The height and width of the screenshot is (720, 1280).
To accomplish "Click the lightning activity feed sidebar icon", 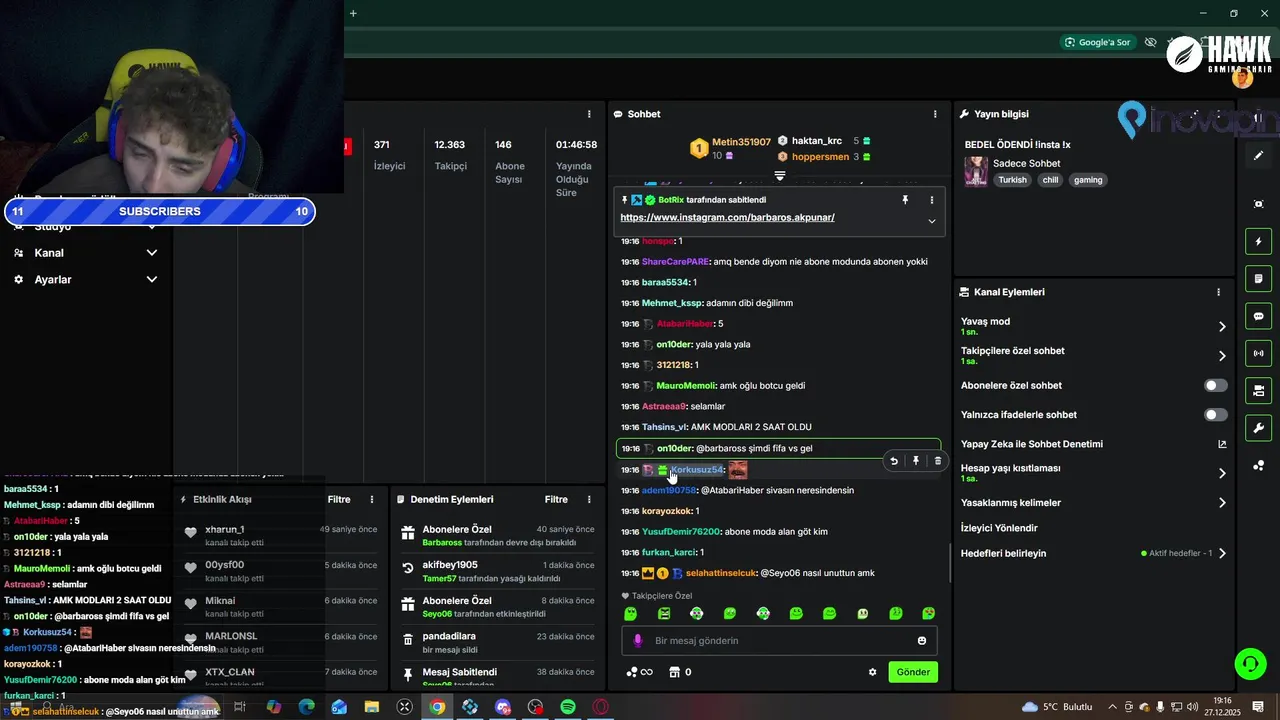I will pos(1258,241).
